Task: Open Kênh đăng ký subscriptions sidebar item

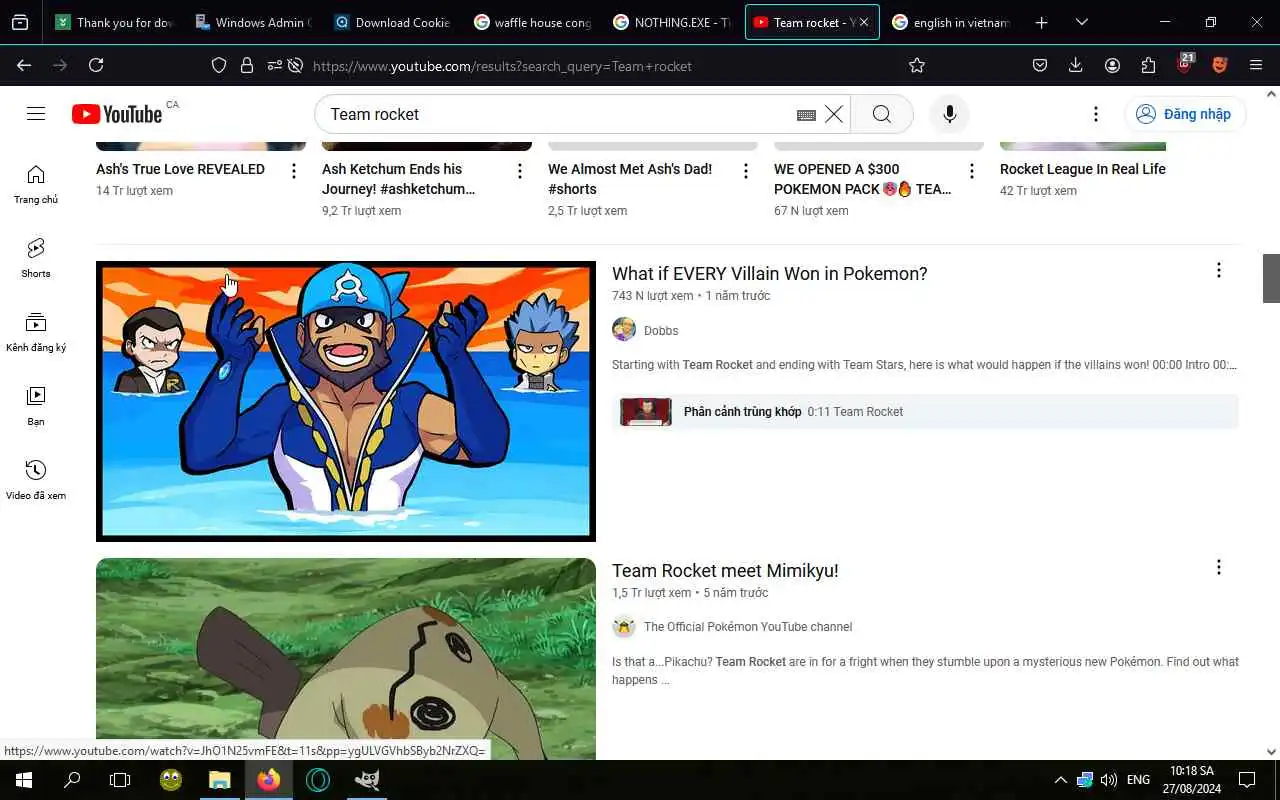Action: (36, 333)
